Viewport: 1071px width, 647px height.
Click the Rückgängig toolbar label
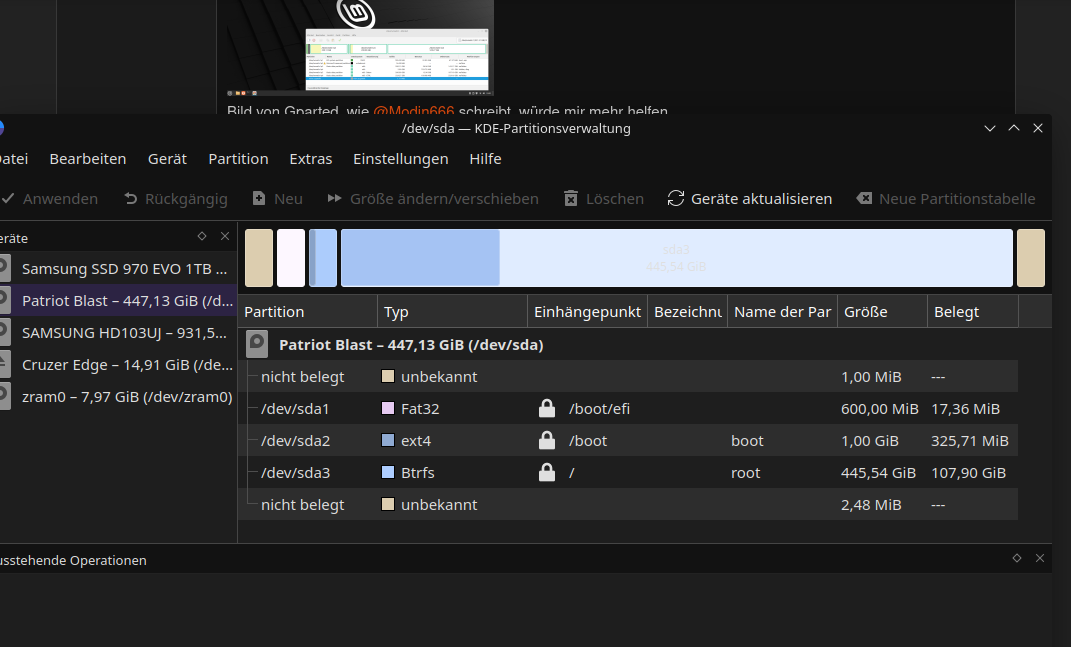click(186, 199)
